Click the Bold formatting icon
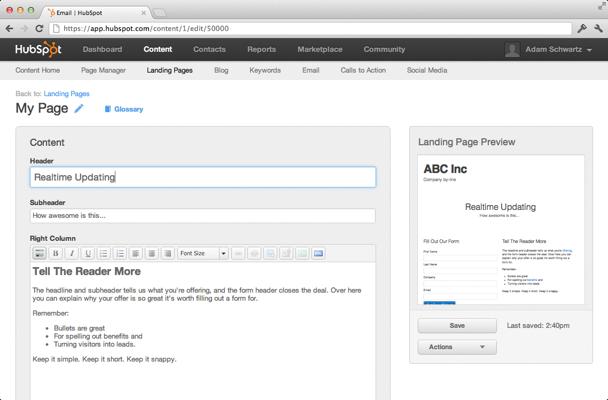 (x=56, y=254)
